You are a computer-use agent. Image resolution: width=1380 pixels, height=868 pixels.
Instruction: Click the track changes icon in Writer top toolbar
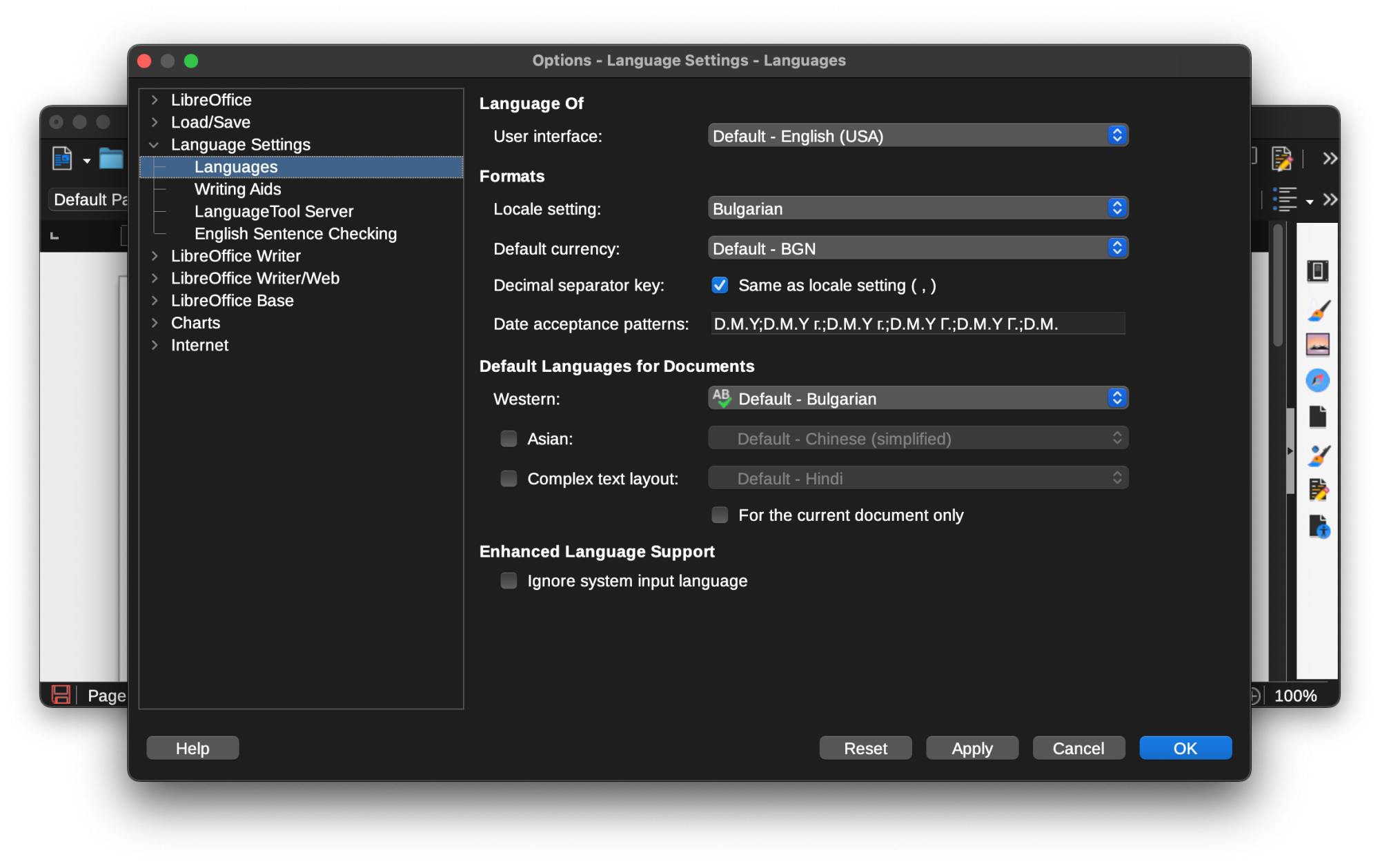[1281, 159]
